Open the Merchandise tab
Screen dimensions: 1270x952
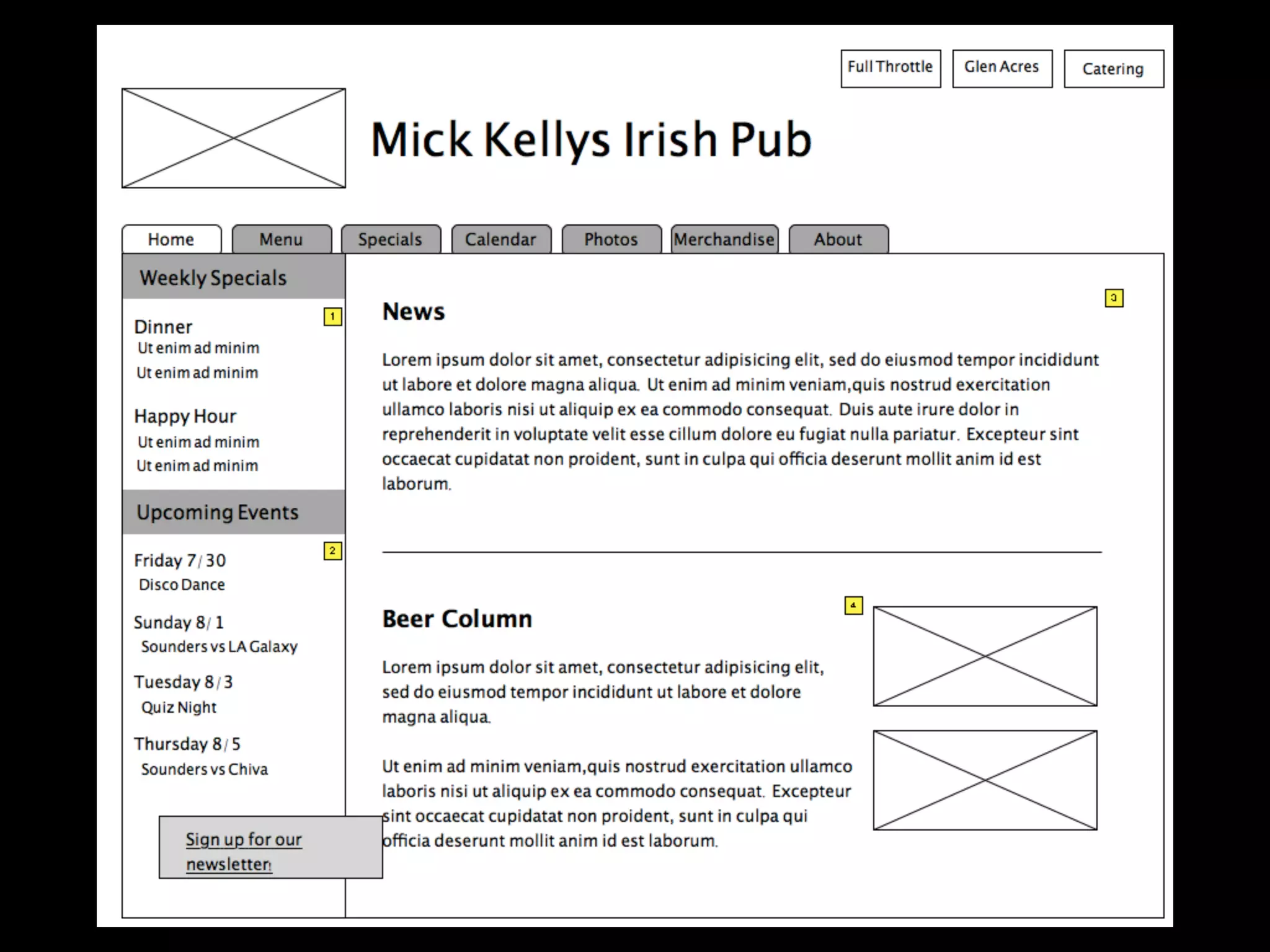724,239
